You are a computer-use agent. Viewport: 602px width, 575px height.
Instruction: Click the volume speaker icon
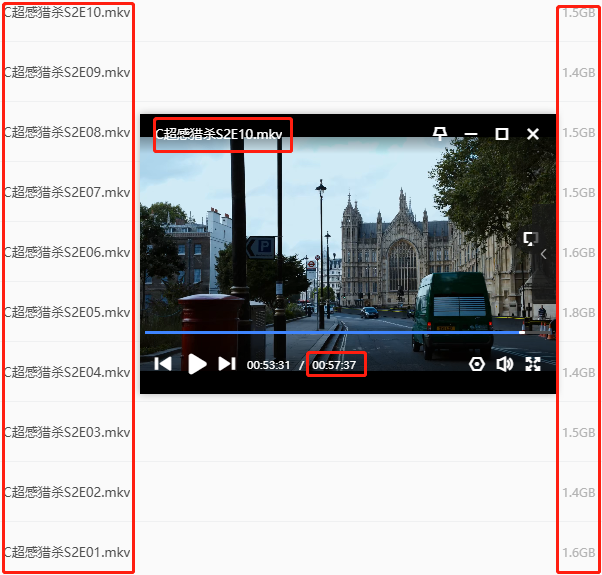504,364
